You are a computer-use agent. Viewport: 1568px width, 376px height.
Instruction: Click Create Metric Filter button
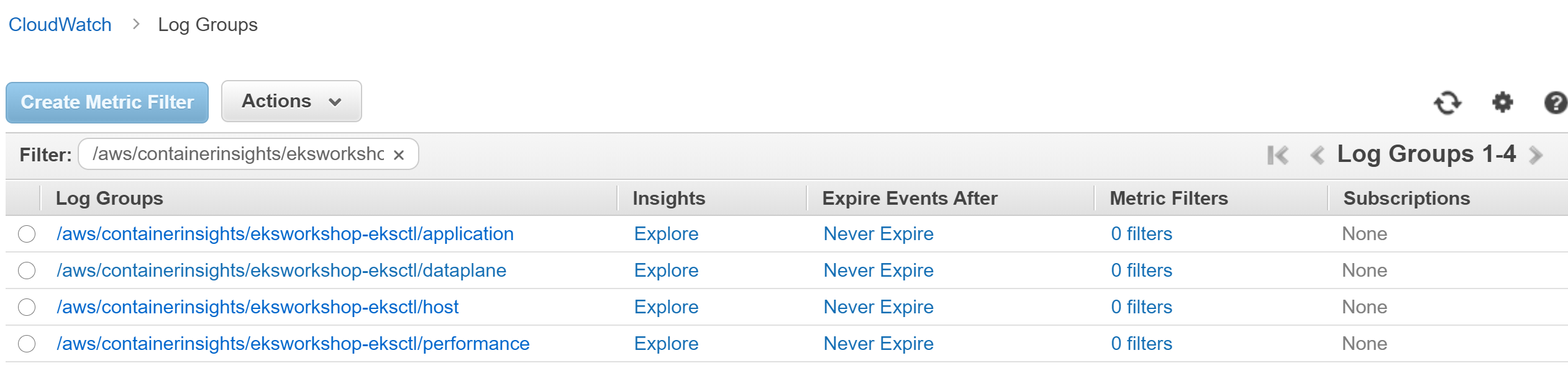pyautogui.click(x=107, y=102)
